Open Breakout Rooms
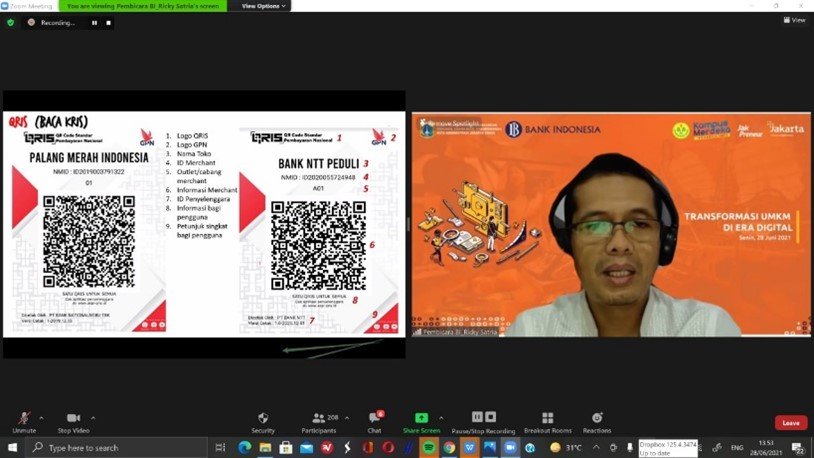 pos(548,422)
